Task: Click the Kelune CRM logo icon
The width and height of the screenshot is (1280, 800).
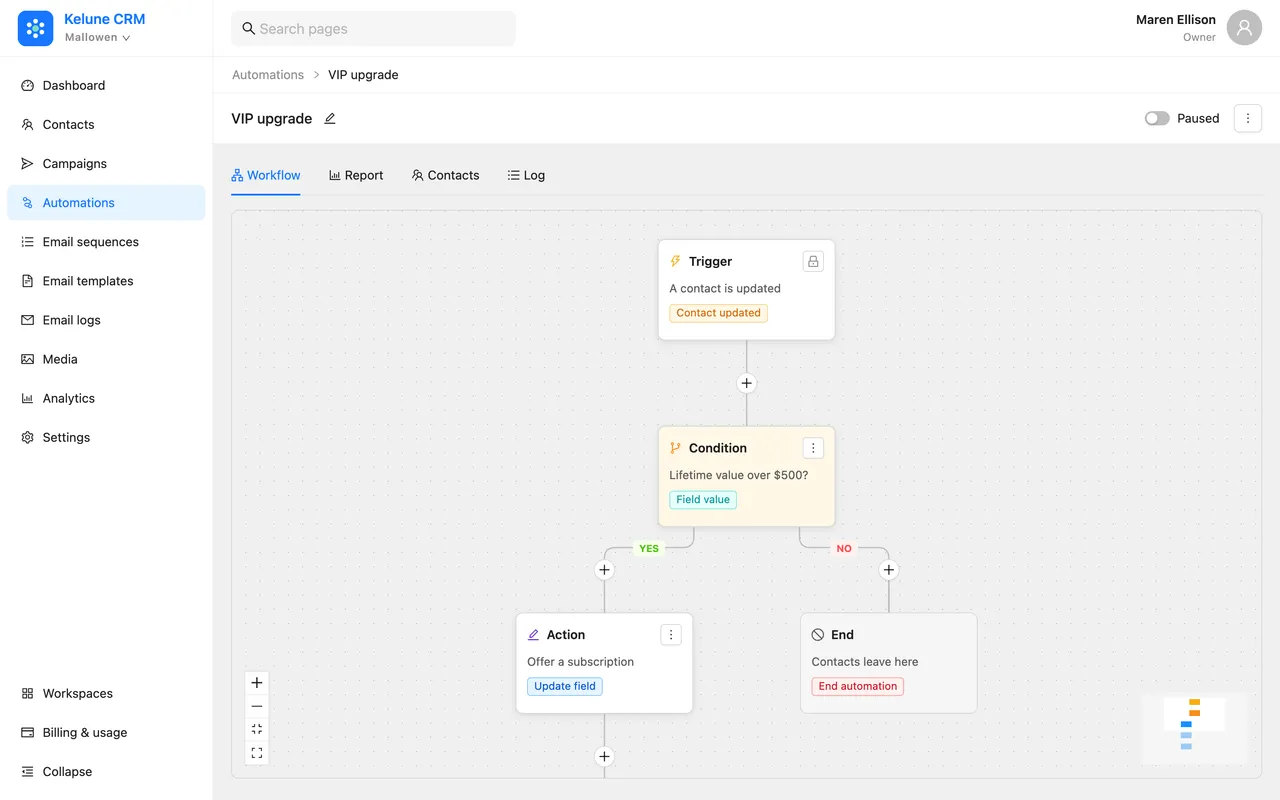Action: [35, 28]
